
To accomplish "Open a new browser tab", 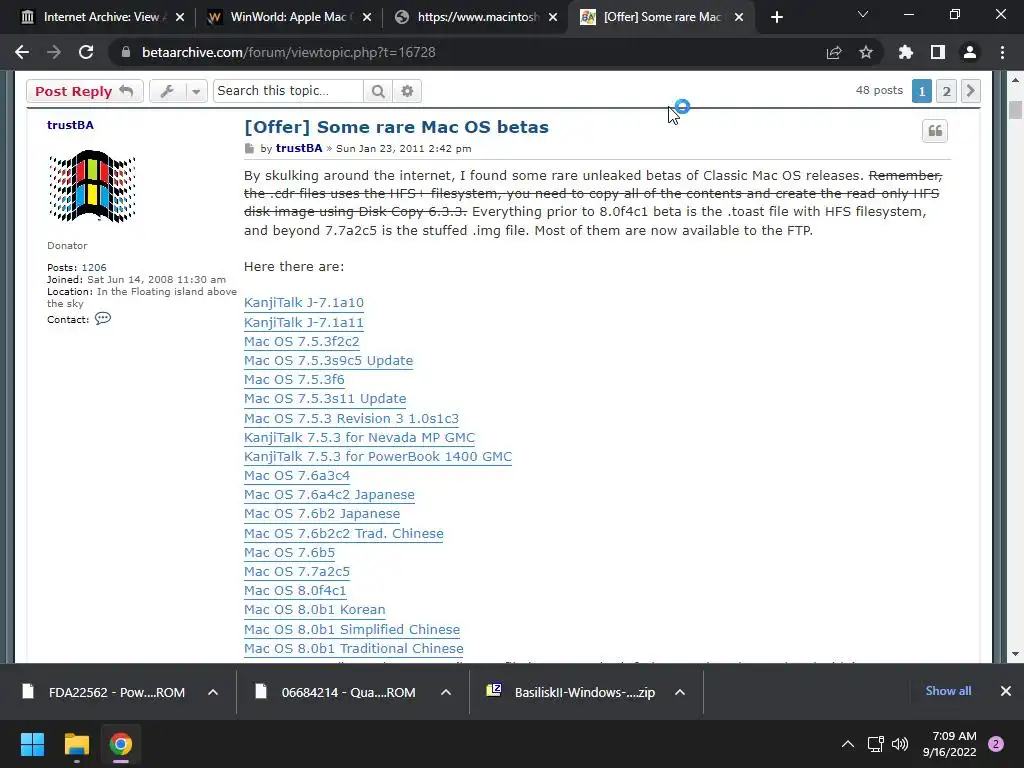I will 776,17.
